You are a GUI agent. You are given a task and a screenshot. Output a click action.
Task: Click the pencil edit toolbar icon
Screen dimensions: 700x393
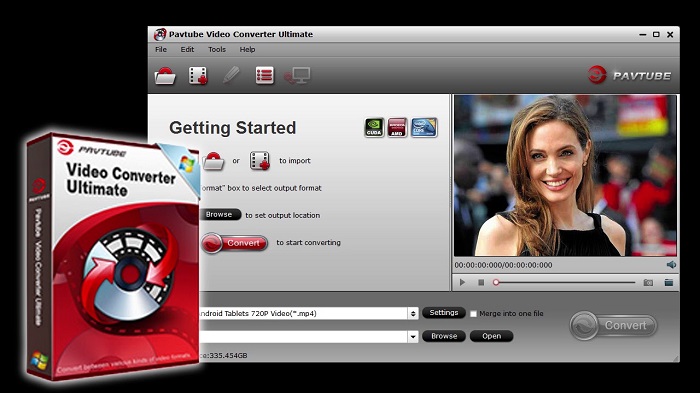(231, 75)
